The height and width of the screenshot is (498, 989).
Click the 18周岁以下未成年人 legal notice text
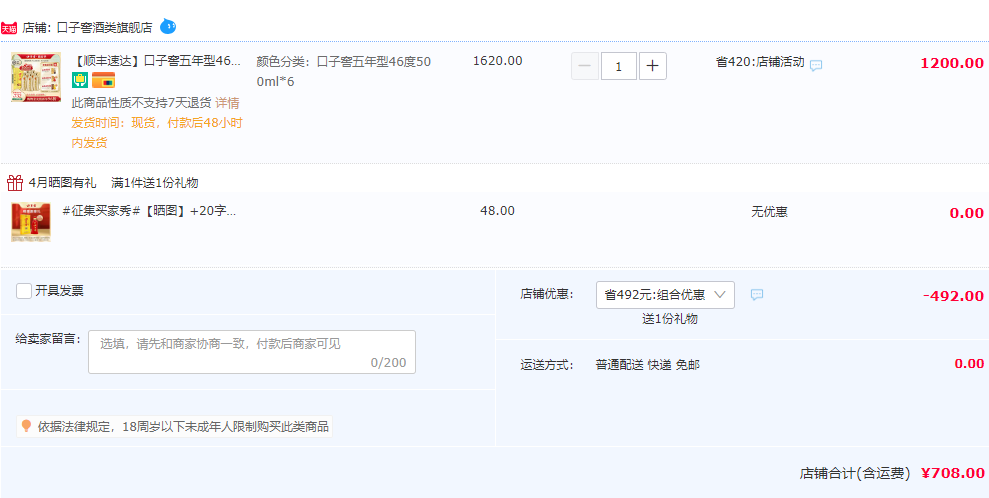(x=184, y=427)
